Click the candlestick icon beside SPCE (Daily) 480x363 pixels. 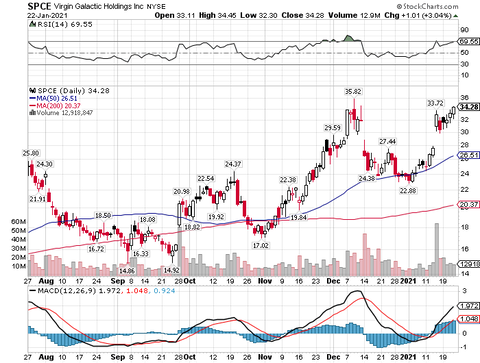click(33, 91)
